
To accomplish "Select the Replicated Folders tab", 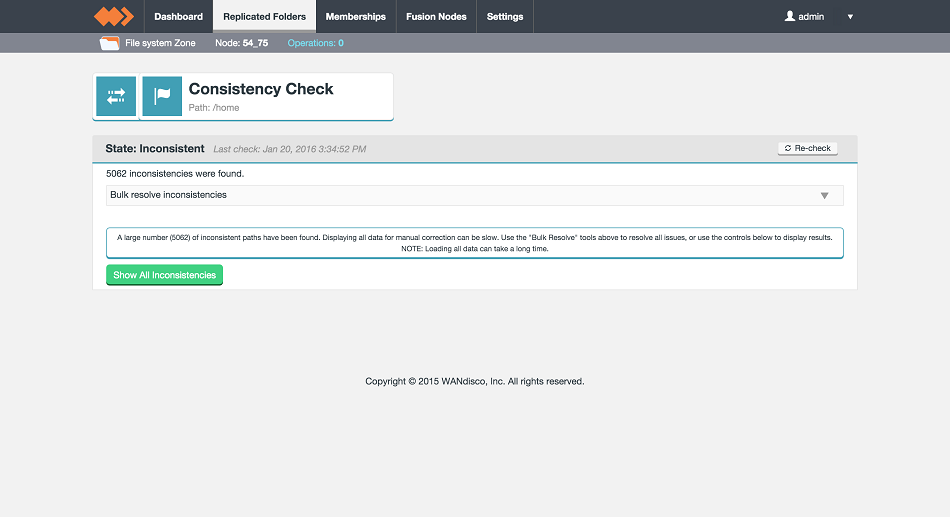I will (264, 16).
